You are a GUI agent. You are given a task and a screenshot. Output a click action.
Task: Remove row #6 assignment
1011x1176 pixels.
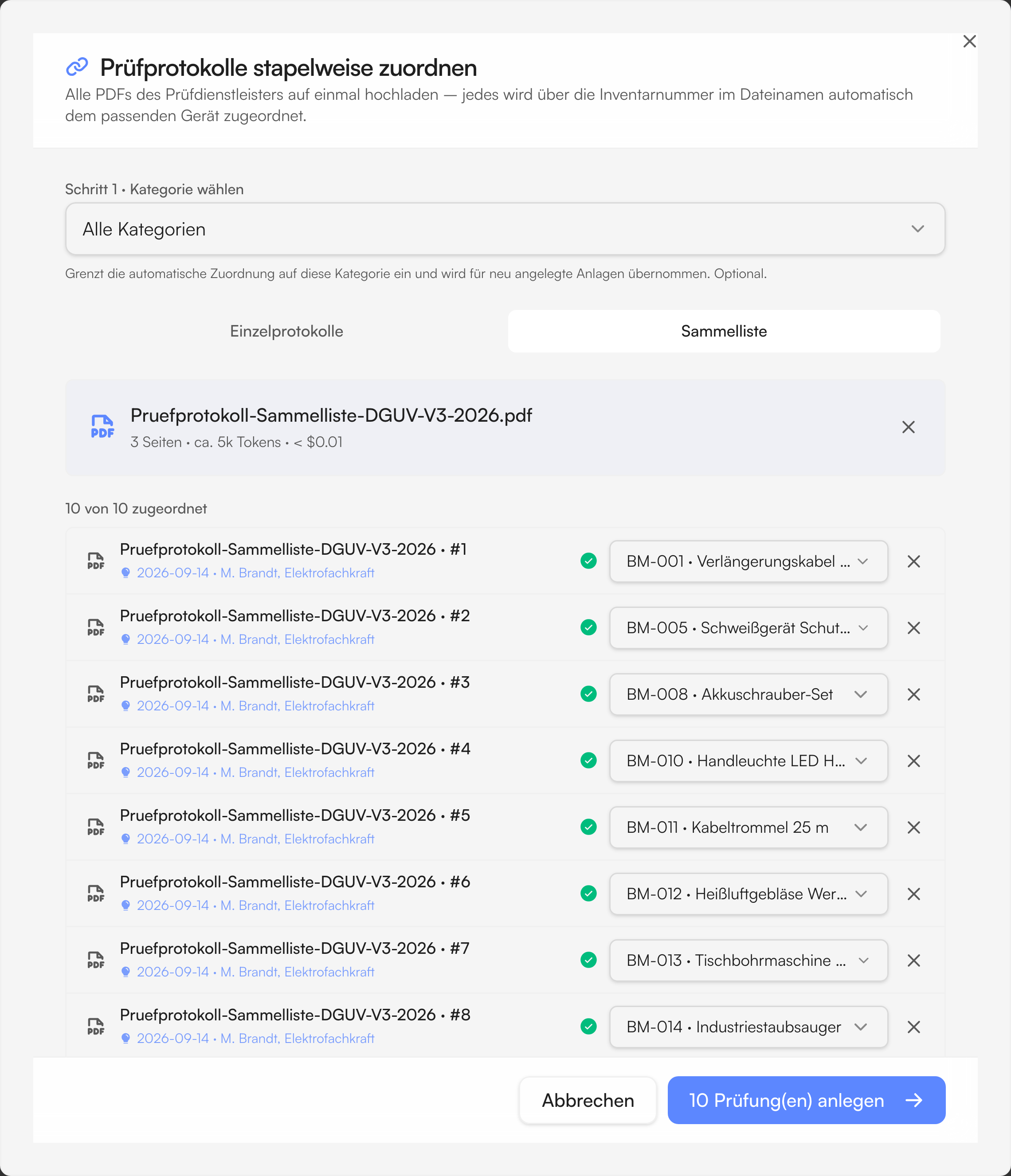click(913, 894)
